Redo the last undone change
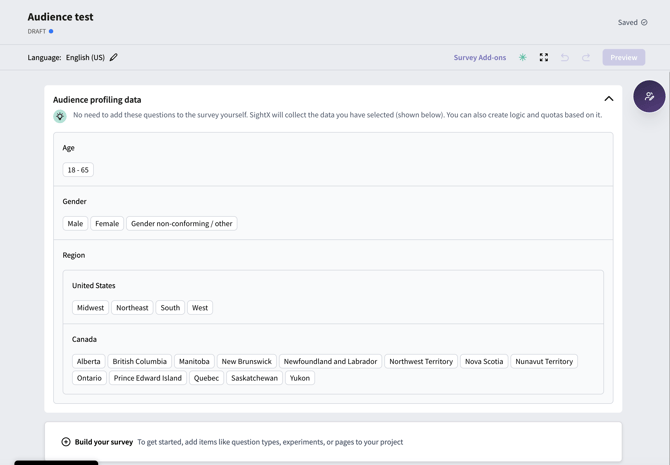 point(586,57)
